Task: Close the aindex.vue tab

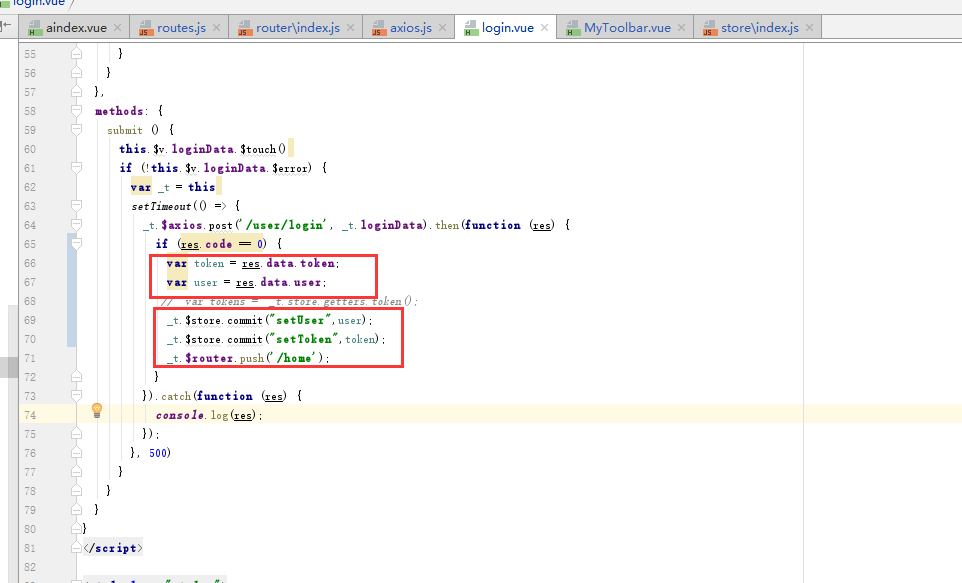Action: [118, 28]
